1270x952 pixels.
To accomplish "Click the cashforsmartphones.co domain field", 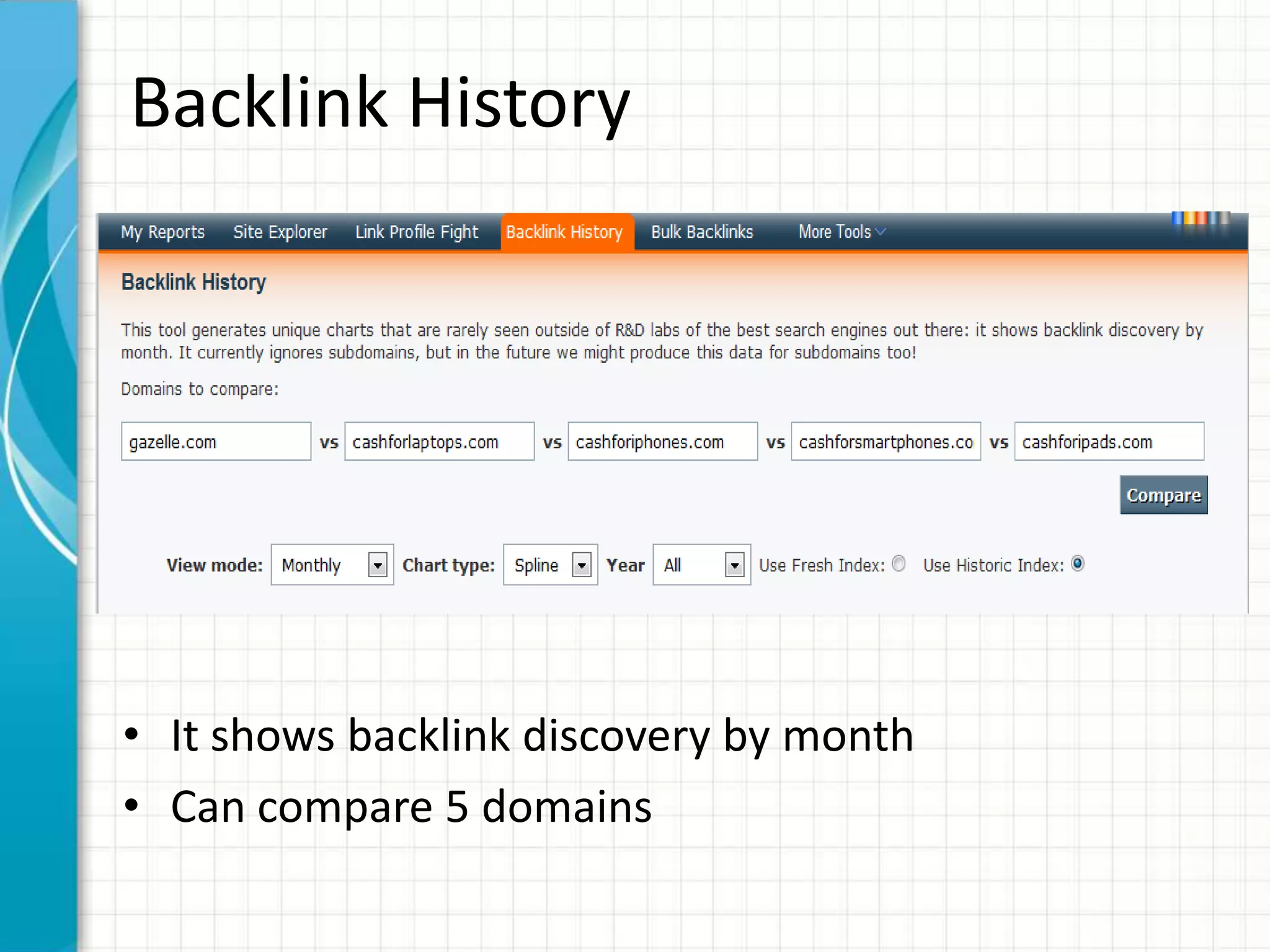I will pyautogui.click(x=886, y=441).
